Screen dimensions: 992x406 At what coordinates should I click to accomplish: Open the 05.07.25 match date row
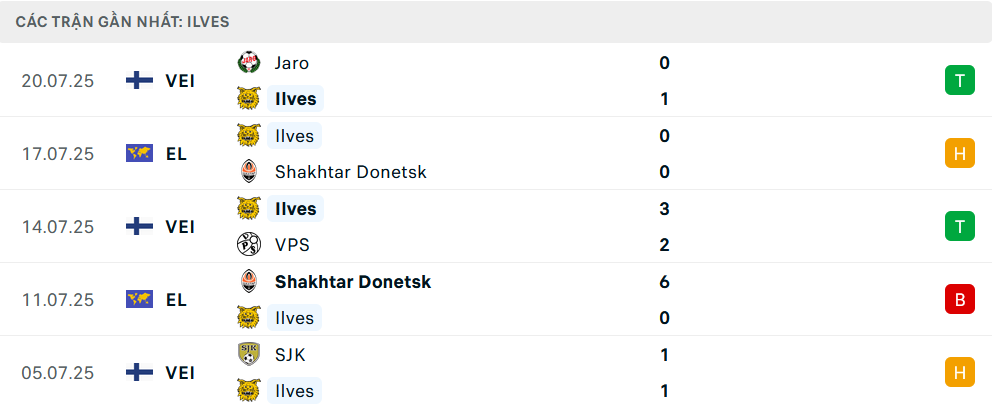[x=496, y=372]
